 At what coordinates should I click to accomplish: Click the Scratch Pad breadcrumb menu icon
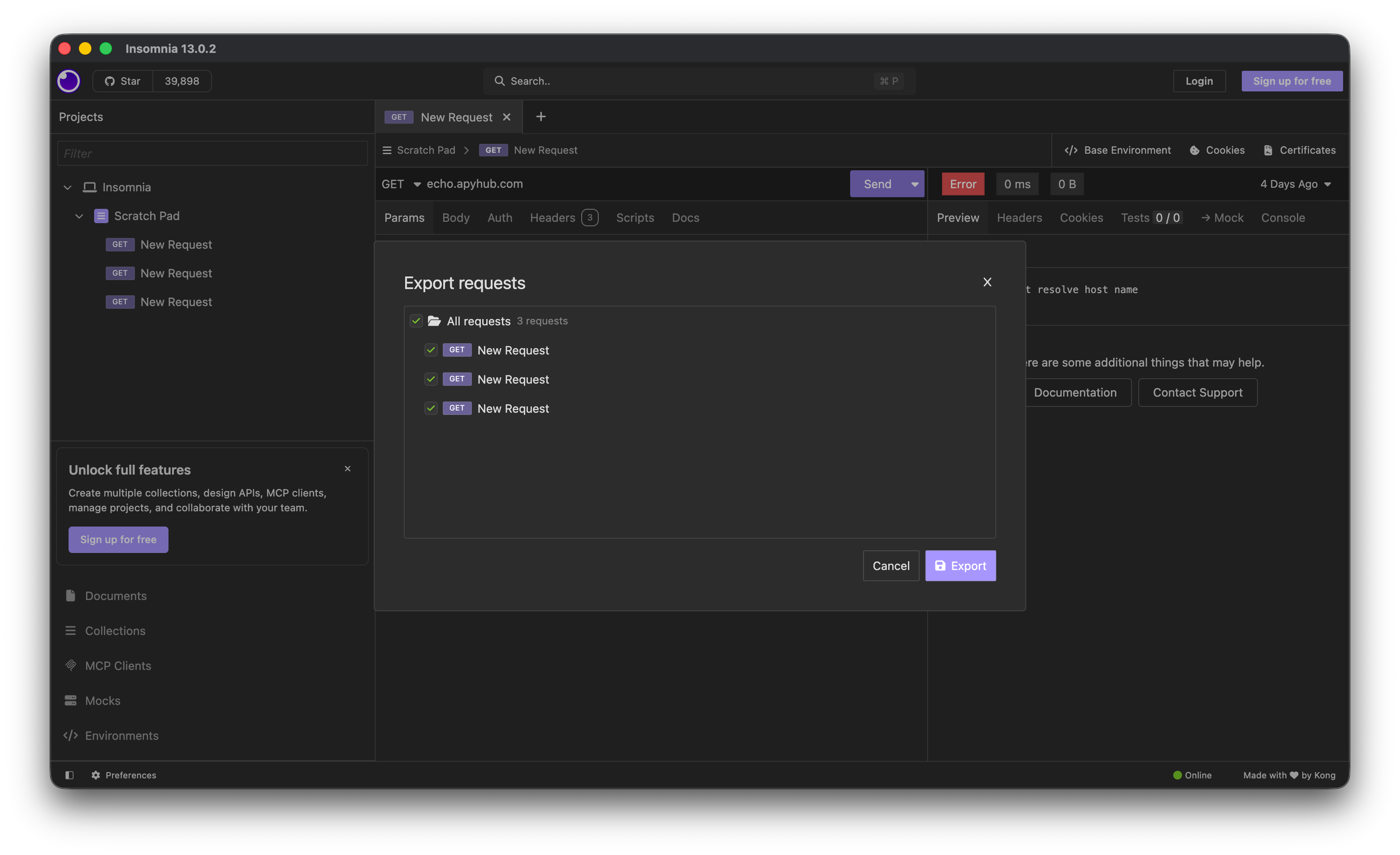387,151
